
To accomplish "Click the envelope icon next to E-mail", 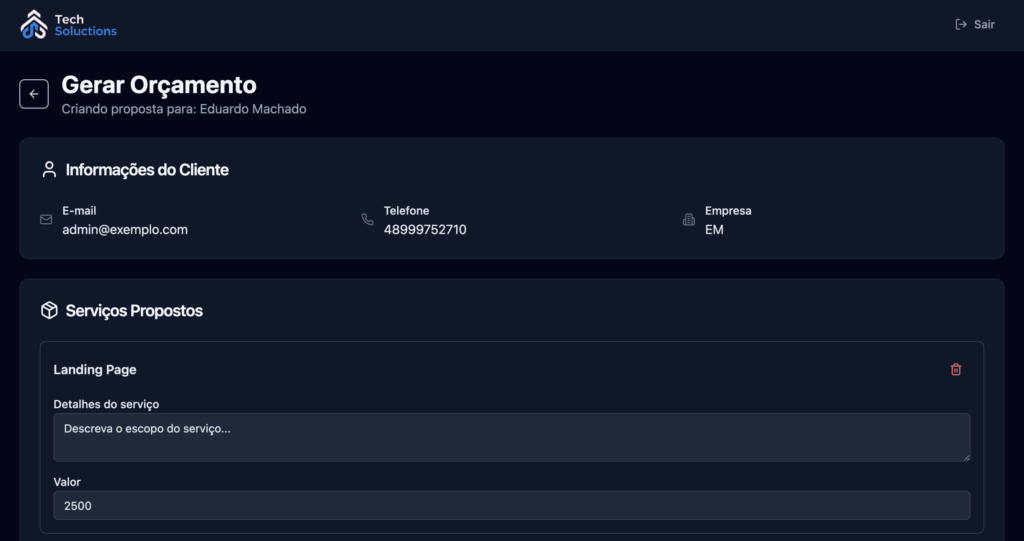I will pyautogui.click(x=46, y=220).
